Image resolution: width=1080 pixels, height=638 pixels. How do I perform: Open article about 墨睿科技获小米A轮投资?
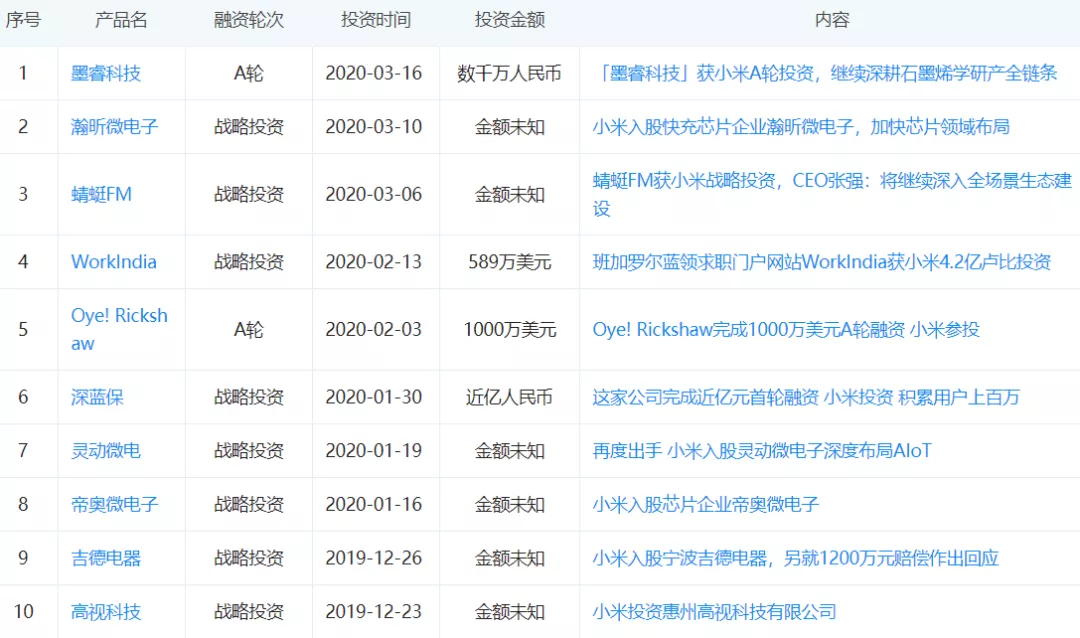click(824, 73)
